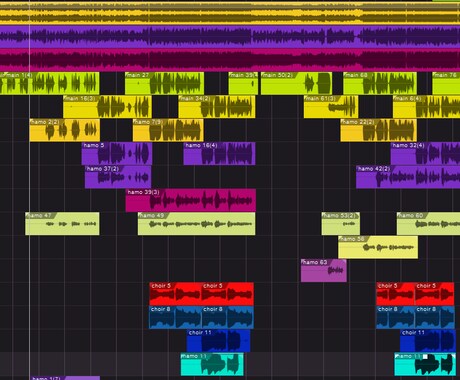The height and width of the screenshot is (380, 460).
Task: Click the short lime 'main 39(4' clip
Action: tap(243, 83)
